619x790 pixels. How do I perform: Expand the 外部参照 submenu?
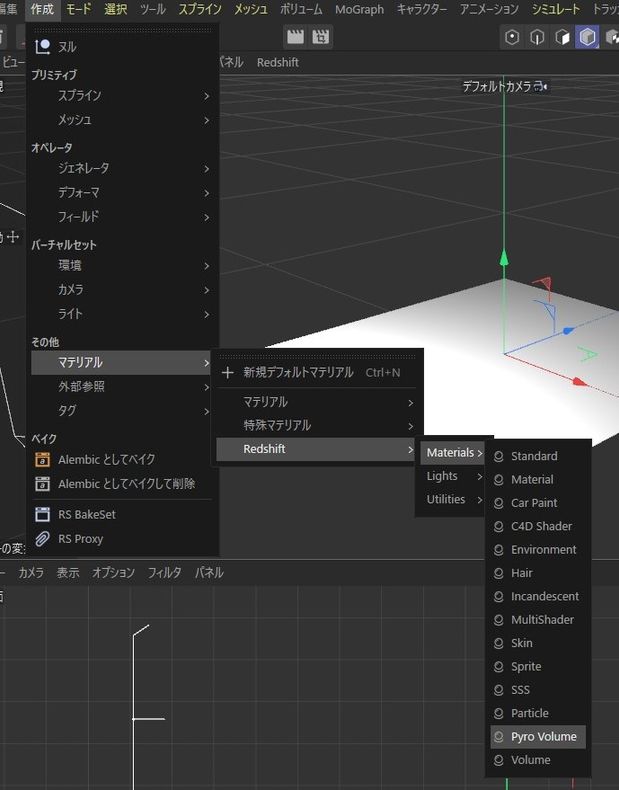pyautogui.click(x=121, y=387)
